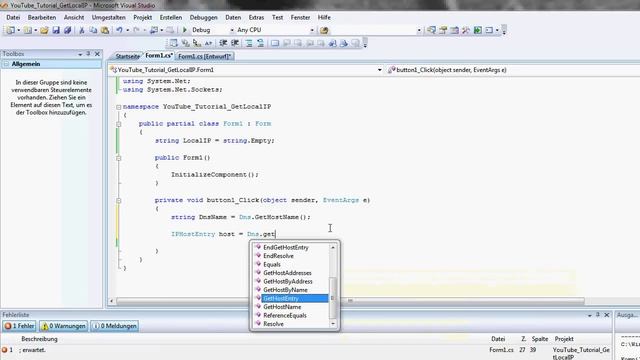Image resolution: width=640 pixels, height=360 pixels.
Task: Collapse the 'public Form1()' constructor outline
Action: click(118, 158)
